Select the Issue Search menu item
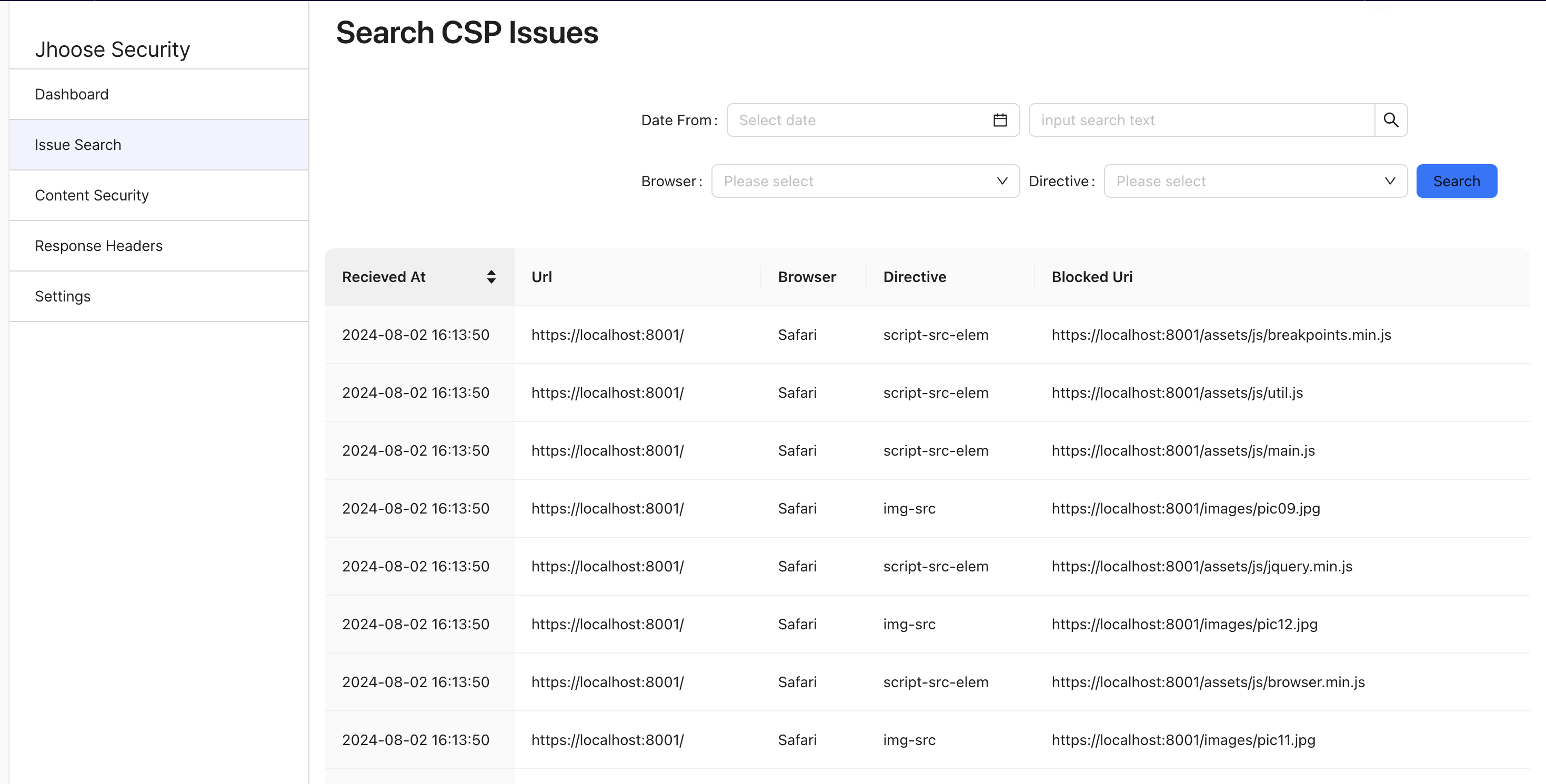The image size is (1546, 784). tap(78, 145)
